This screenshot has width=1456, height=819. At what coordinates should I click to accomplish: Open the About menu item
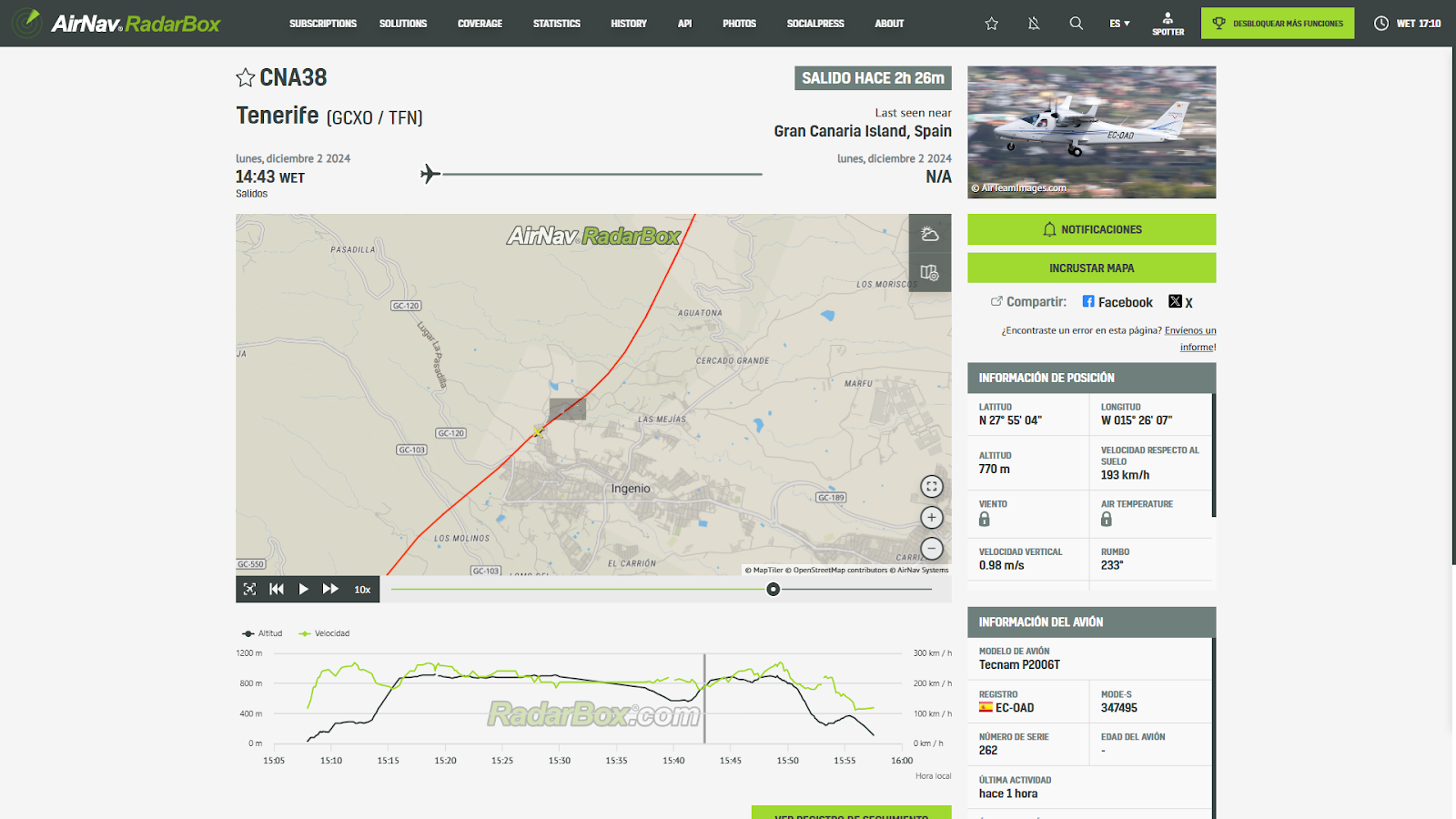[x=889, y=24]
